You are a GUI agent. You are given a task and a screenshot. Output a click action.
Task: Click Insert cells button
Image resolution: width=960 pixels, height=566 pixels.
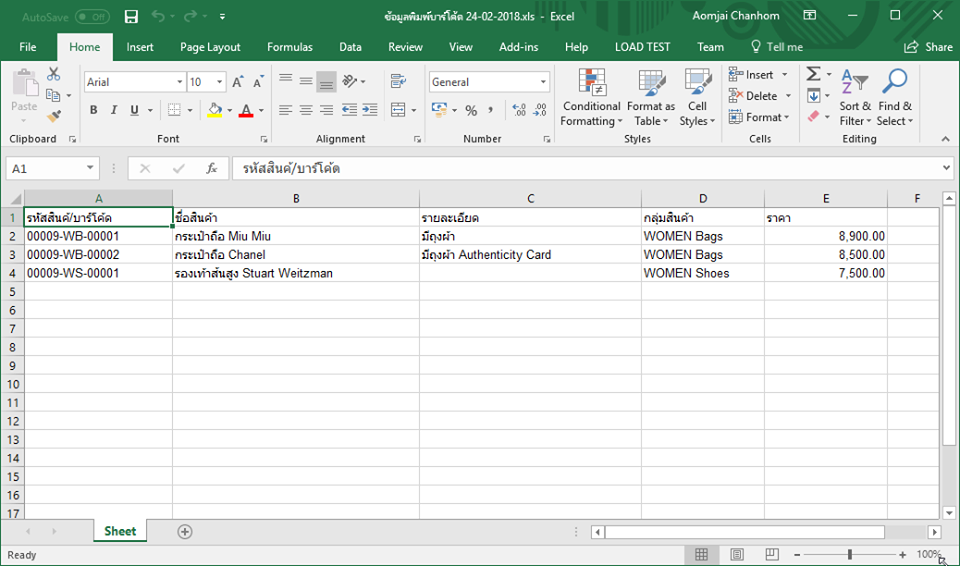tap(751, 75)
